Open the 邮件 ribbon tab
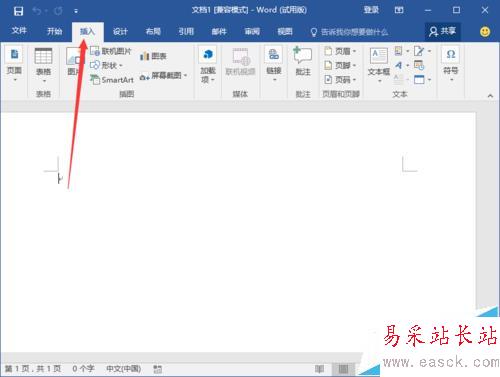The height and width of the screenshot is (377, 500). coord(219,32)
